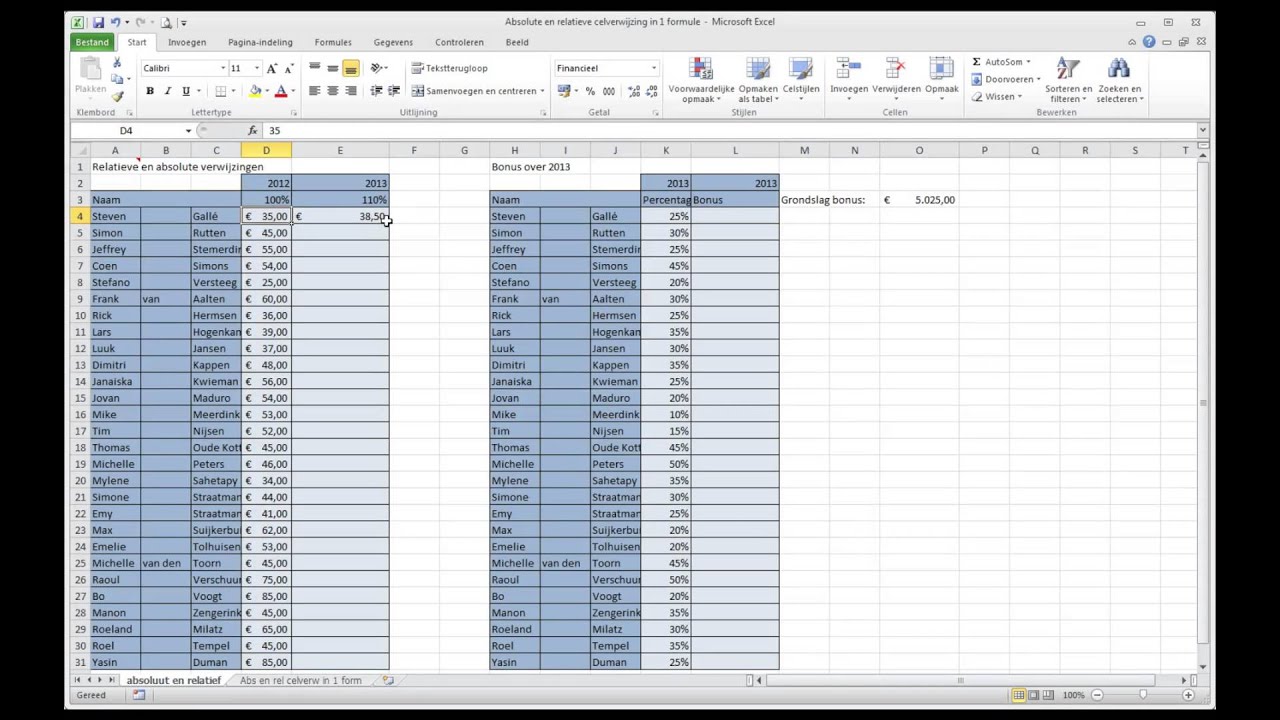
Task: Open the Doorvoeren fill dropdown
Action: point(1006,80)
